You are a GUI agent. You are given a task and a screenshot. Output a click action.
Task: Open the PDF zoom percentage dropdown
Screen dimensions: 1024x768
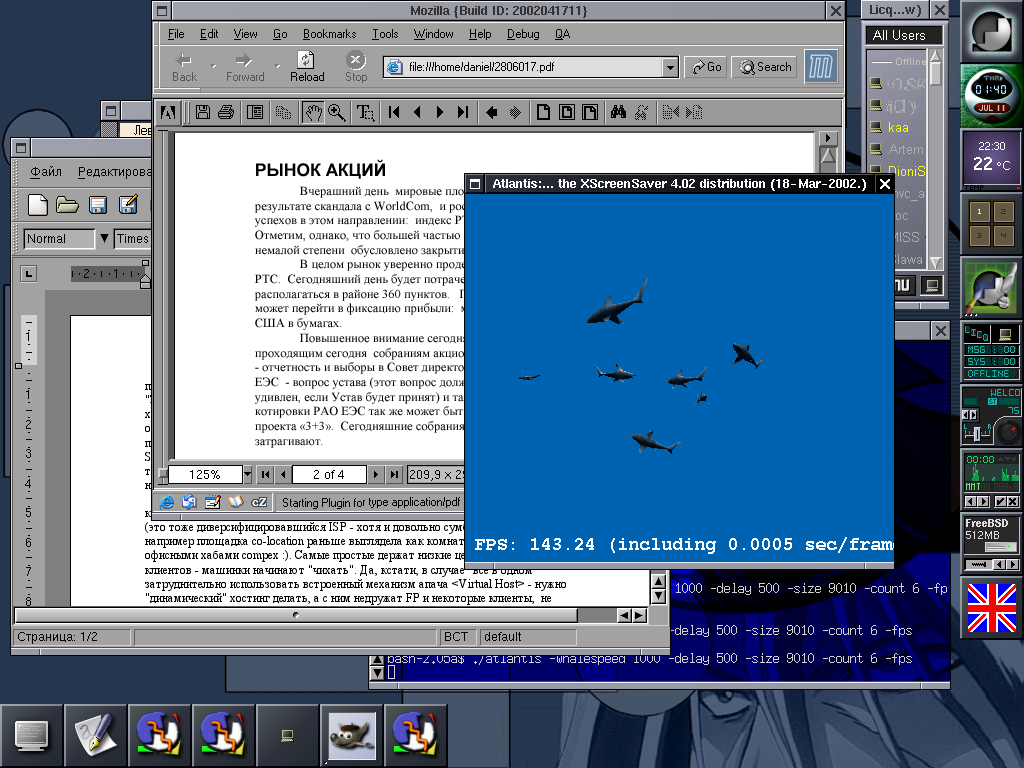pos(248,474)
